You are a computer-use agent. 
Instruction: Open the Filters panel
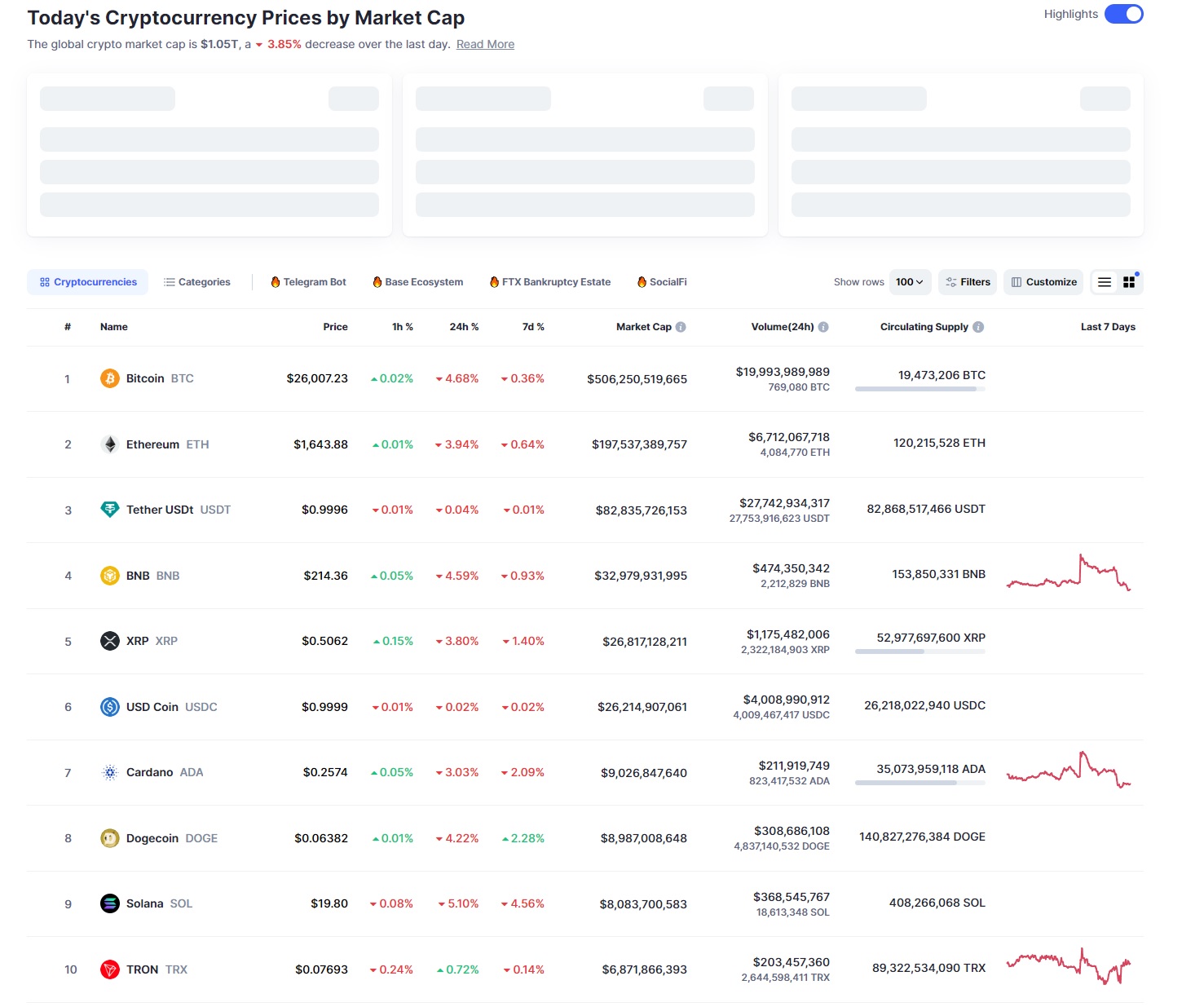pos(968,282)
